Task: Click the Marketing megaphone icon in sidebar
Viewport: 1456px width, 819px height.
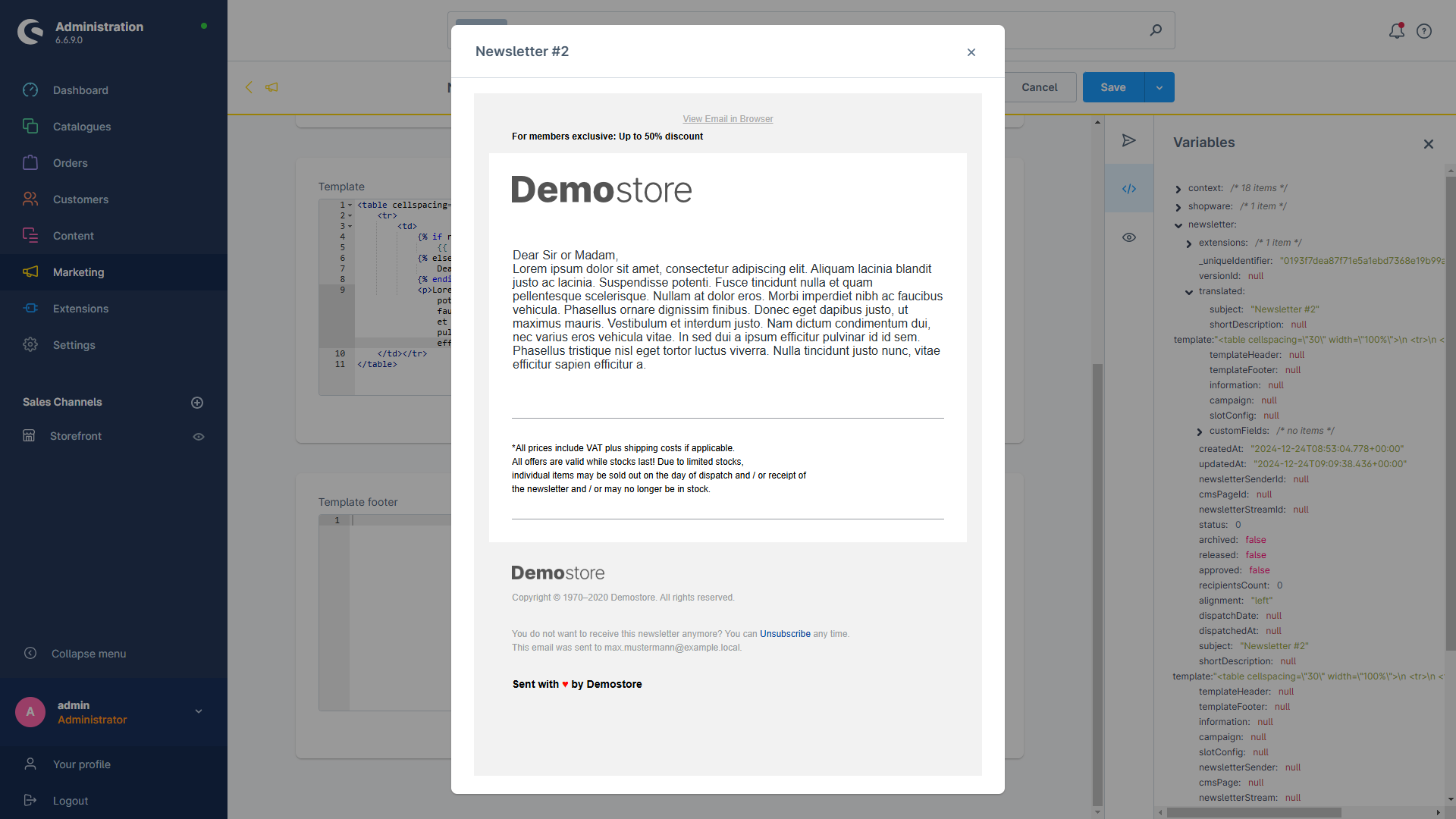Action: pos(30,271)
